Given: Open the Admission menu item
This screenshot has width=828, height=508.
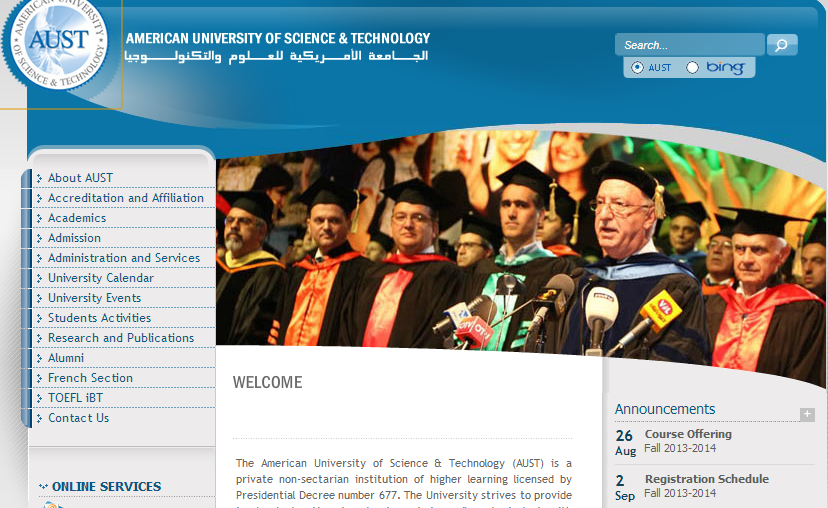Looking at the screenshot, I should (74, 238).
